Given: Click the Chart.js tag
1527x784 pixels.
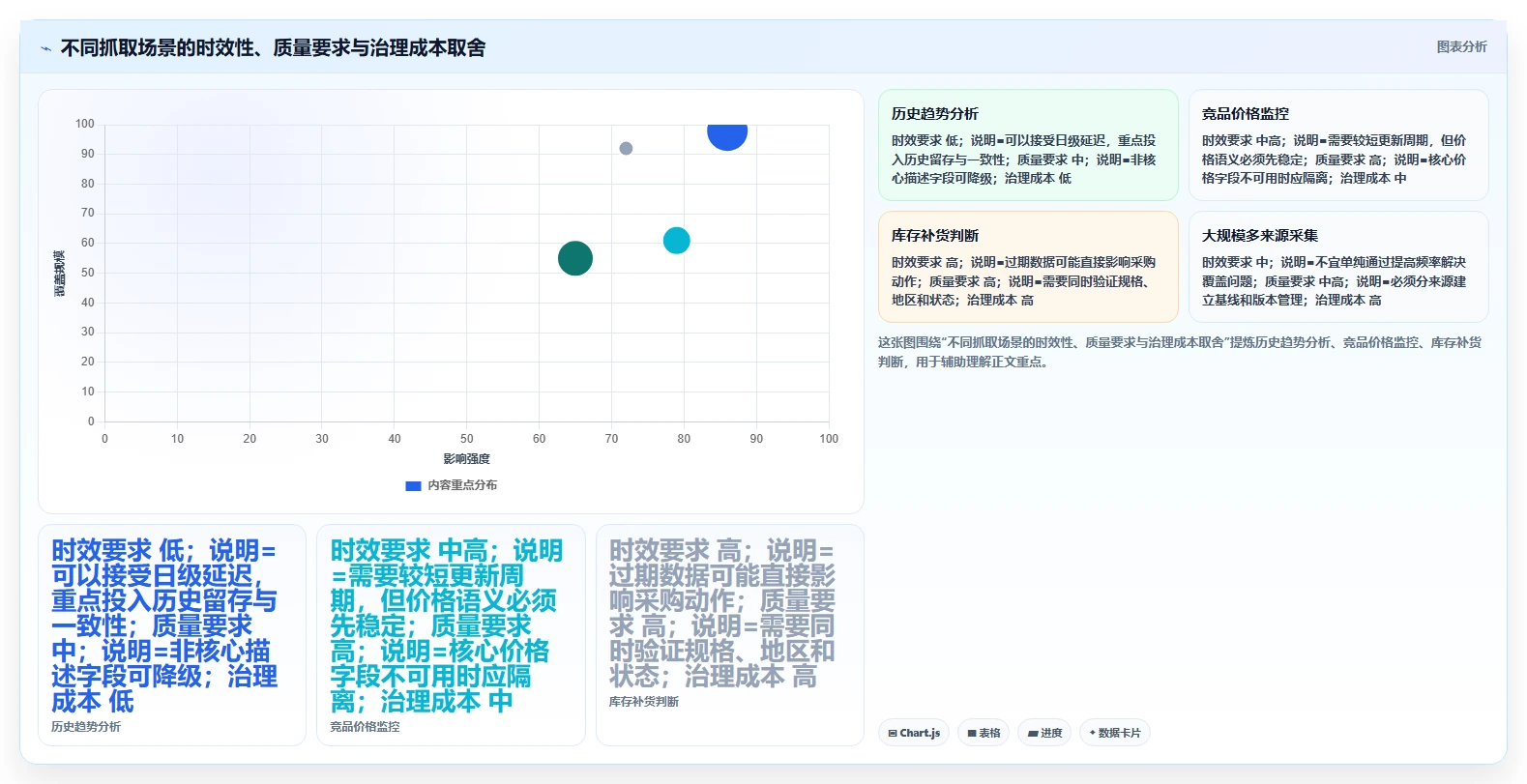Looking at the screenshot, I should 914,733.
